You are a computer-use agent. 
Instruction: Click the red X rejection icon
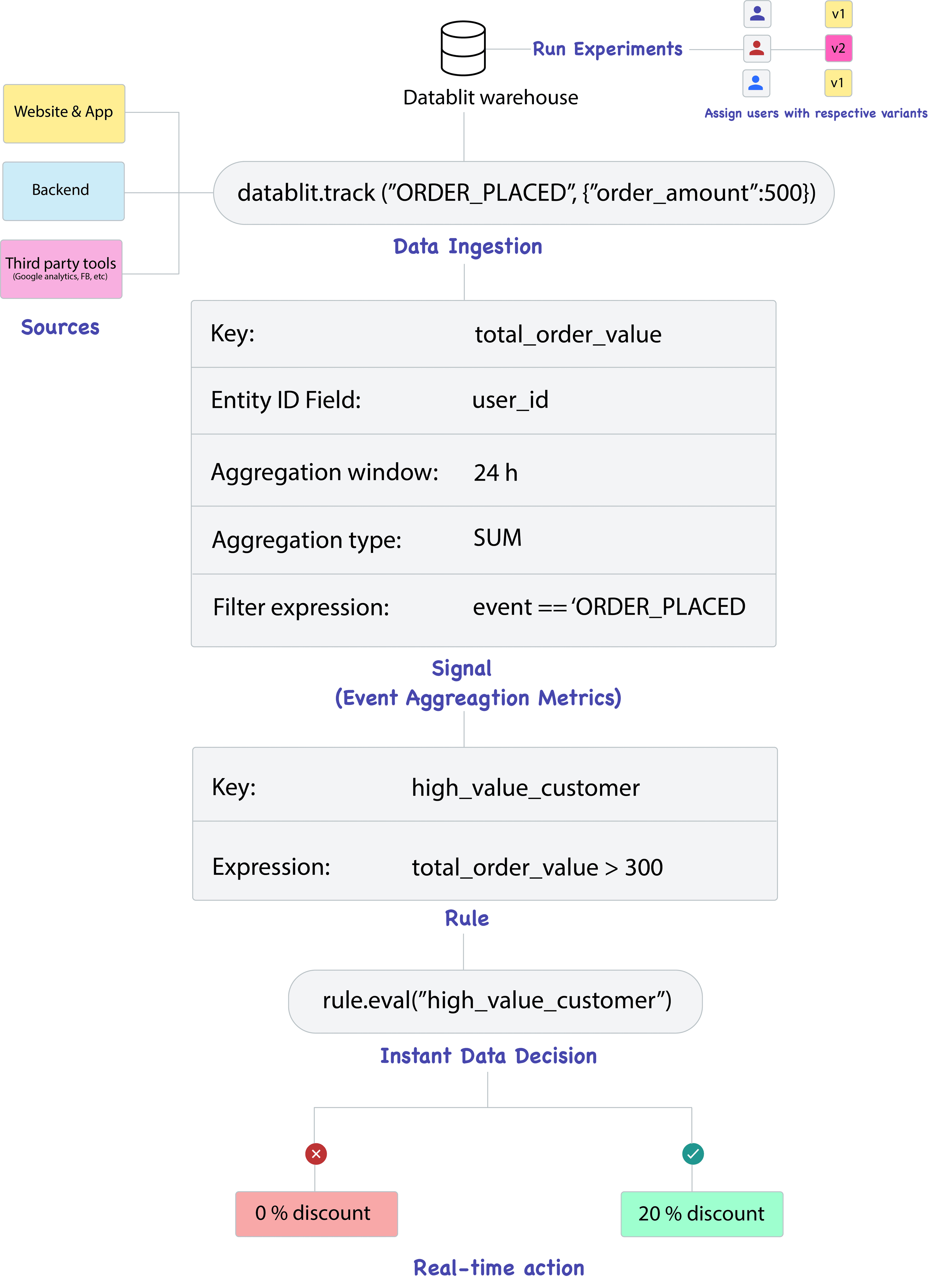(316, 1153)
